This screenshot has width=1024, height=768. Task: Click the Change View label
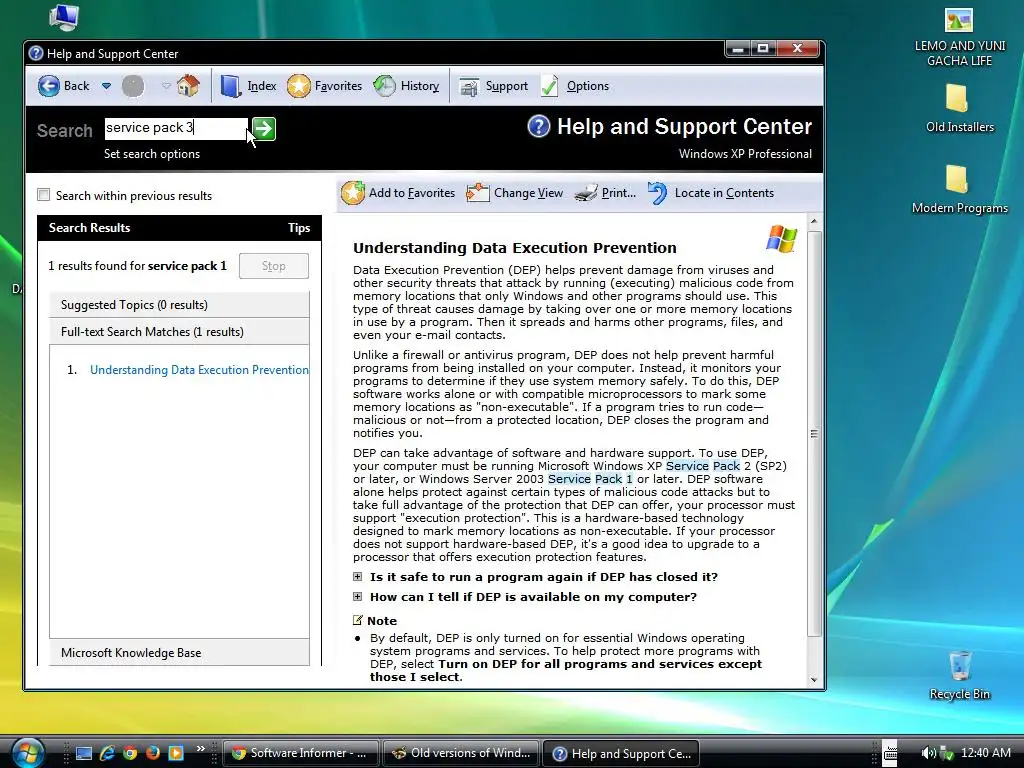528,193
